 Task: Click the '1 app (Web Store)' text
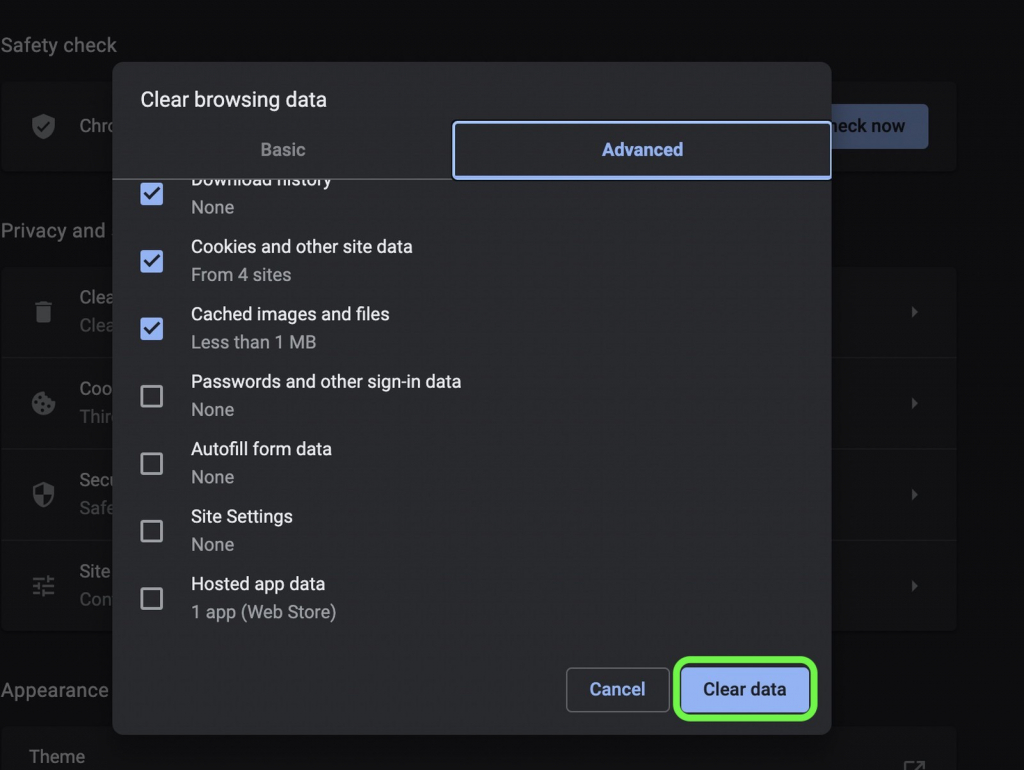point(263,612)
